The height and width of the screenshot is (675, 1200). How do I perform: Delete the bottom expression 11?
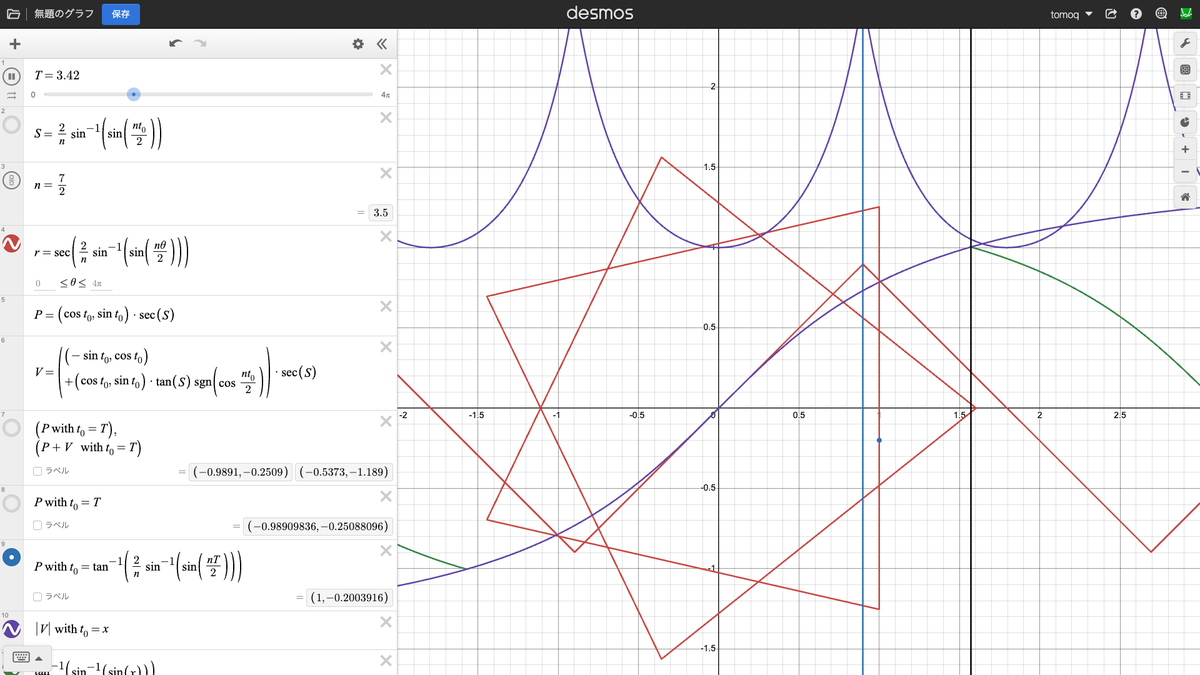tap(385, 660)
